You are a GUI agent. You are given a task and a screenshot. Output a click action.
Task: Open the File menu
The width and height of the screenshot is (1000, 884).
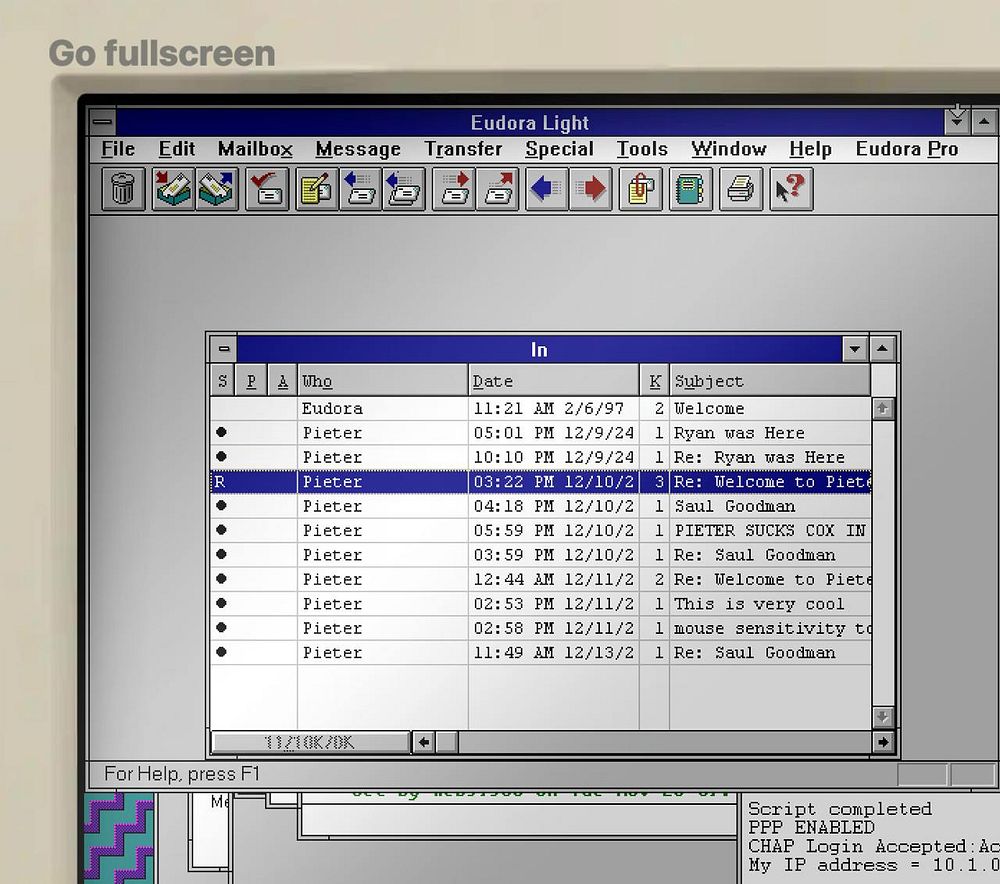click(118, 149)
